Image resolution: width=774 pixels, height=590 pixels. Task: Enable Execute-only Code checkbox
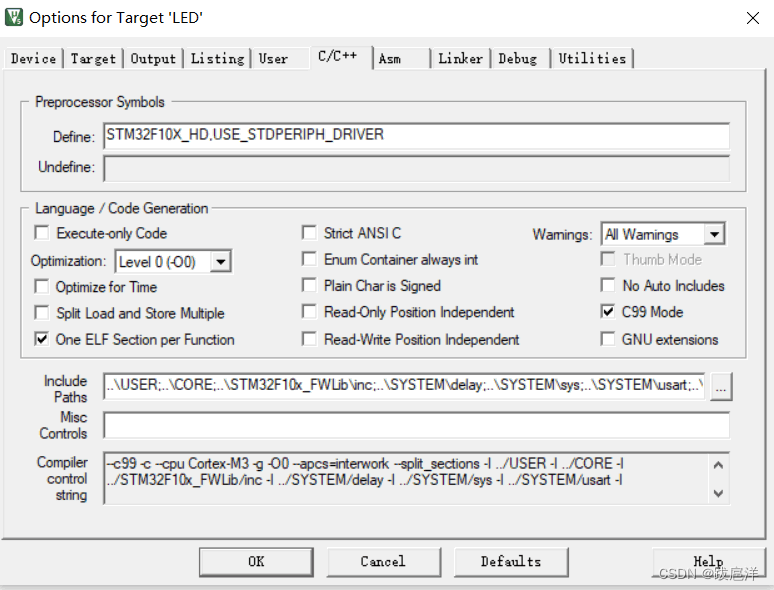[42, 233]
